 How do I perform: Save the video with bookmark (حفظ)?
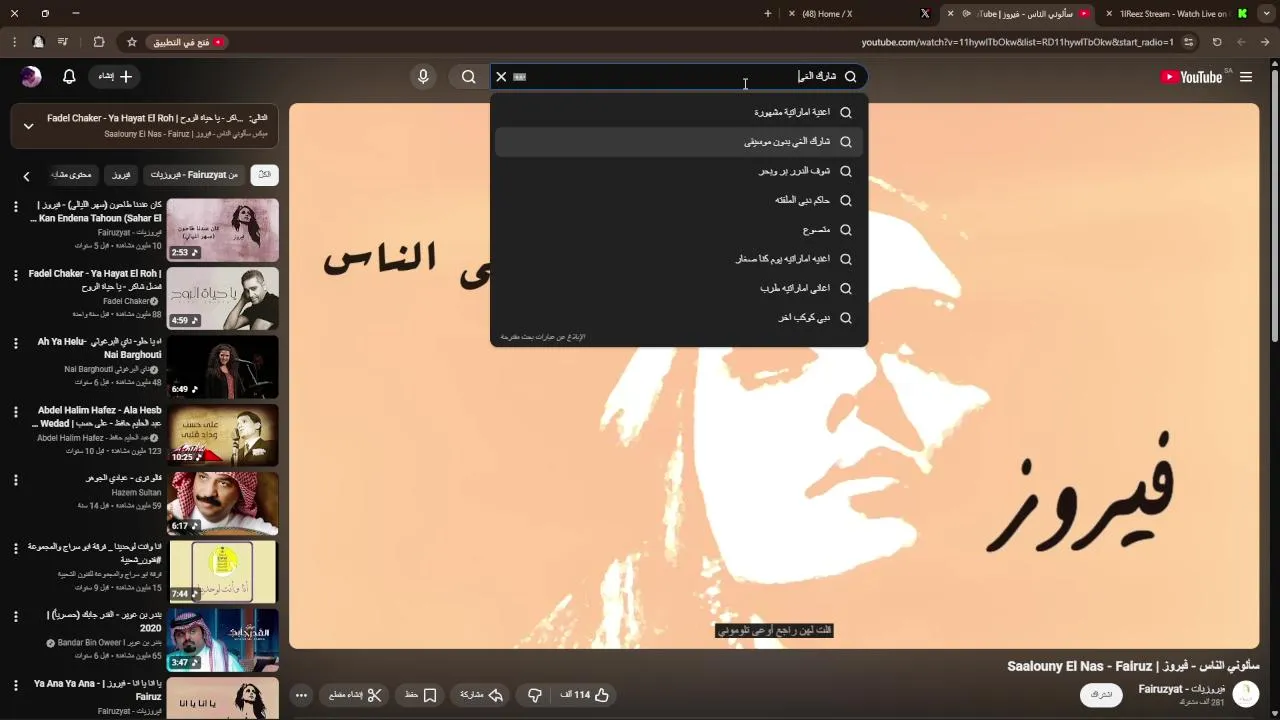421,695
